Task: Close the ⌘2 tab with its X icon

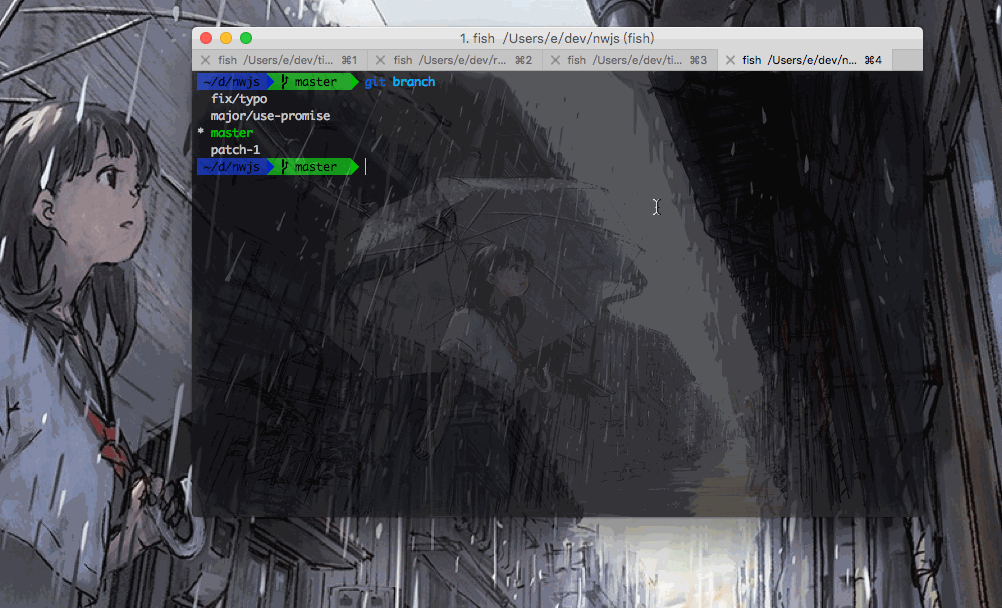Action: (380, 60)
